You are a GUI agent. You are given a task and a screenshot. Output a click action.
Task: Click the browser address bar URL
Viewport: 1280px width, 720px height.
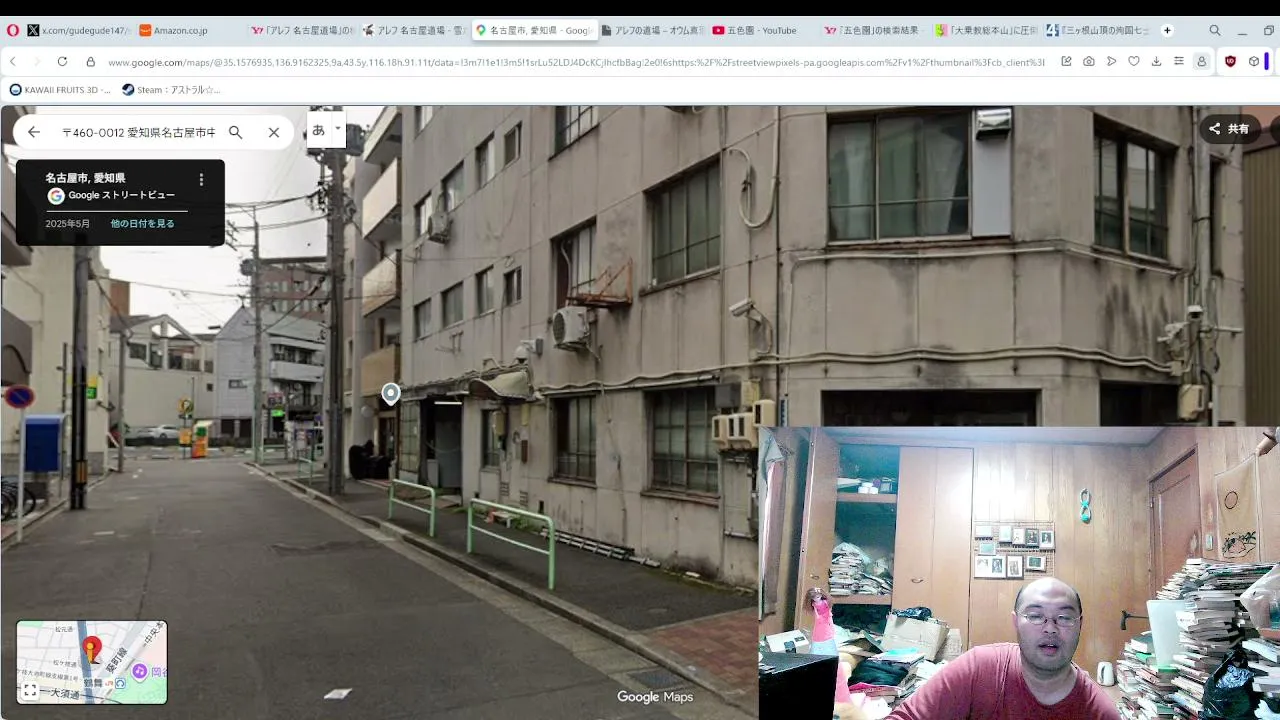click(x=575, y=62)
